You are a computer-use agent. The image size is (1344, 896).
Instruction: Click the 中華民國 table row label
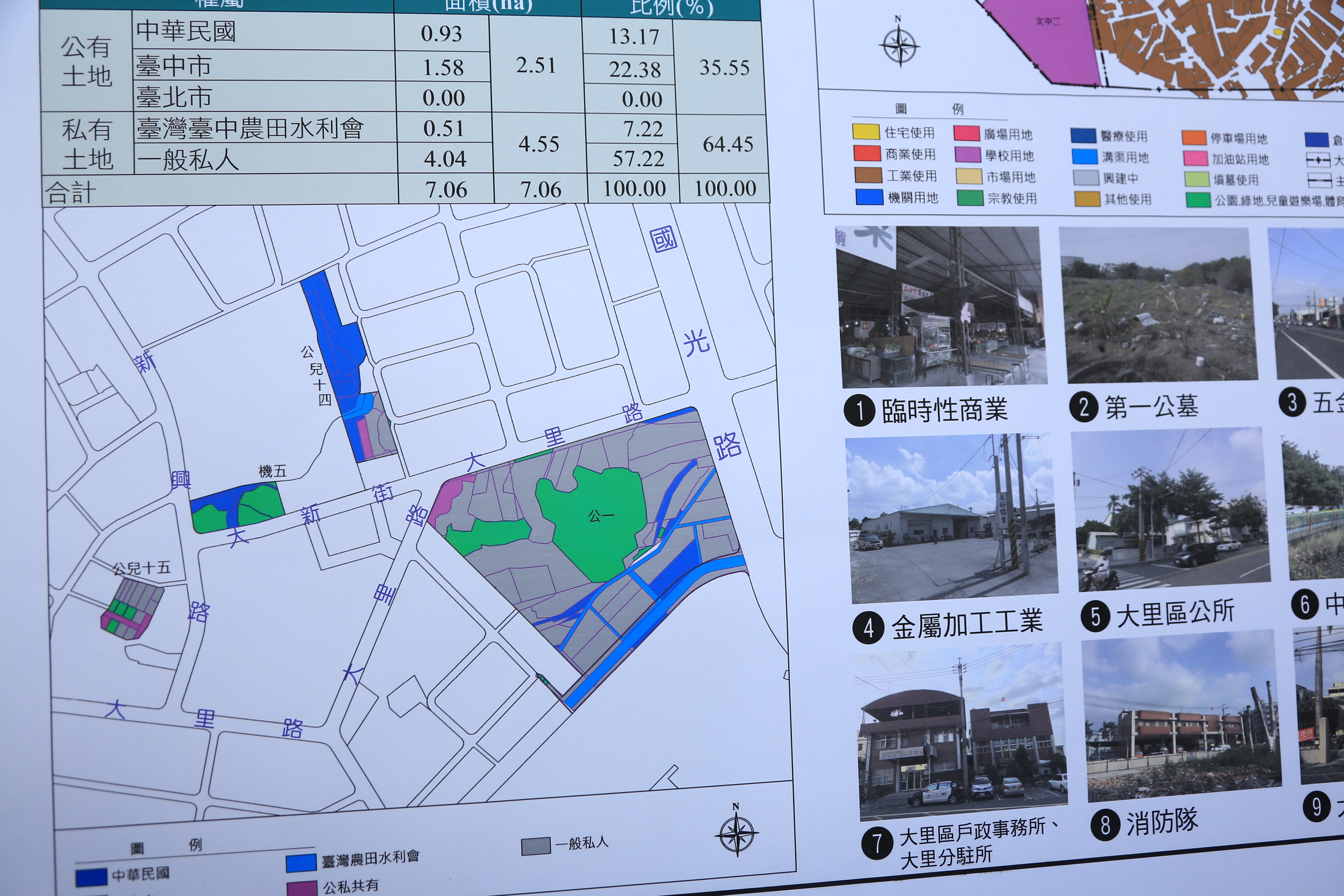186,31
